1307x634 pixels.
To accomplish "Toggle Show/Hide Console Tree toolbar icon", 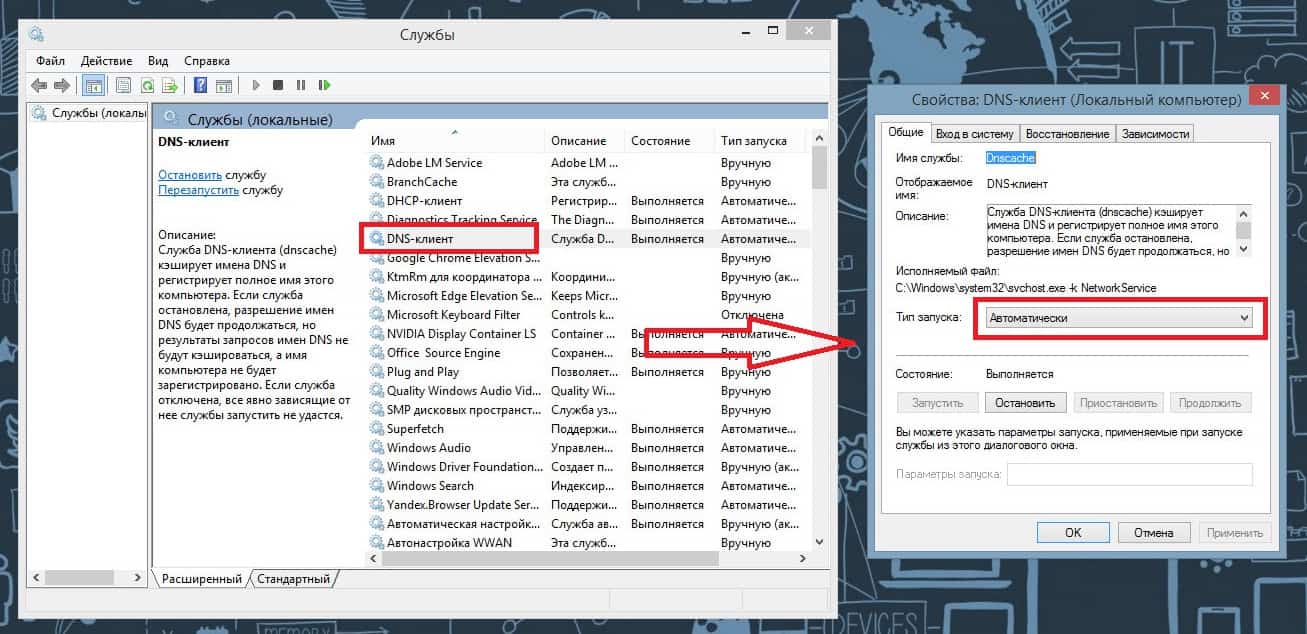I will coord(93,86).
